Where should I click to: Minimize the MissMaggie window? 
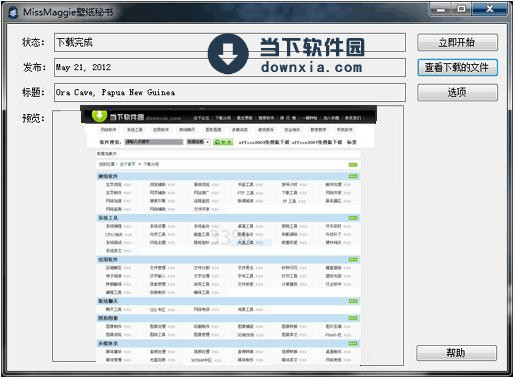441,9
